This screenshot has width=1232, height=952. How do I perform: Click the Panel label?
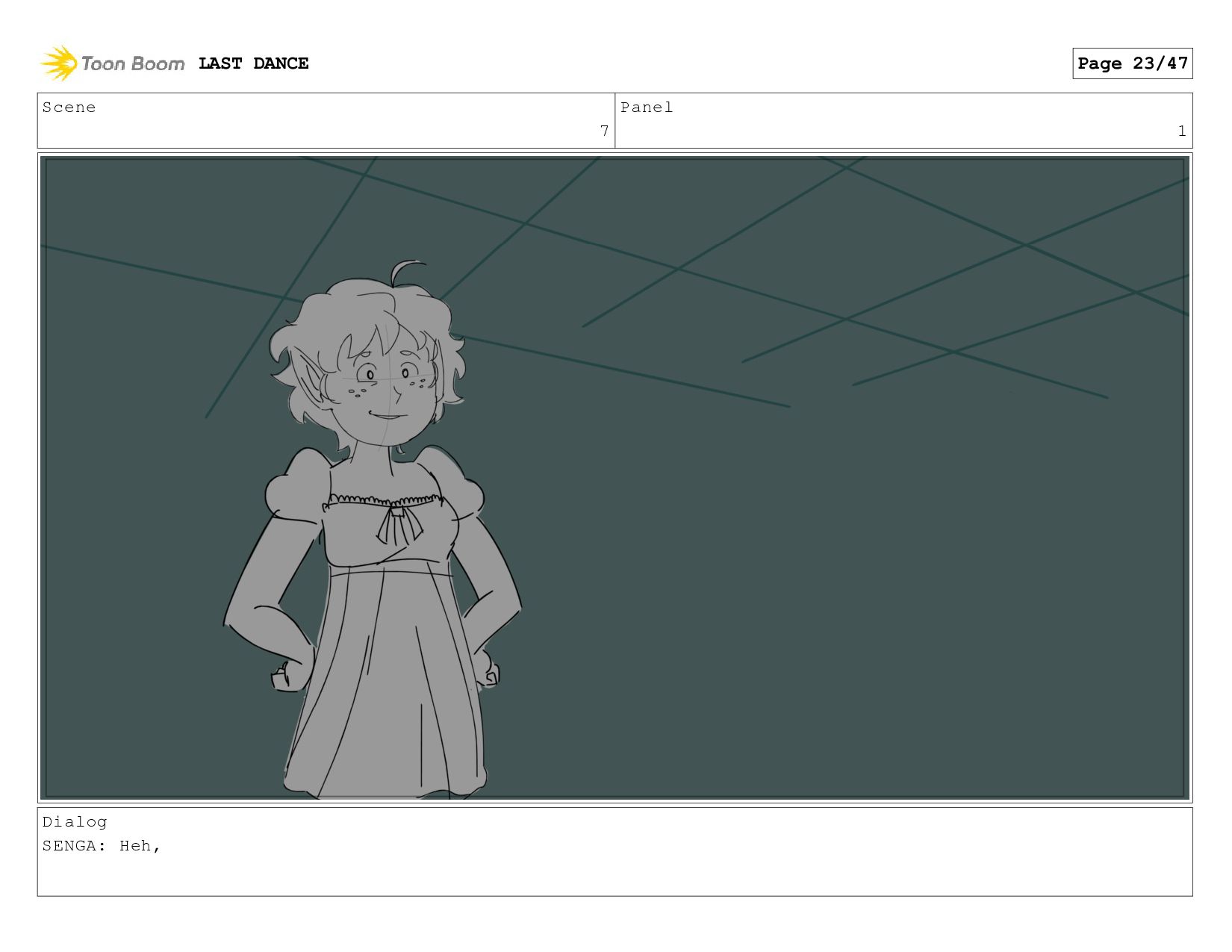[647, 108]
